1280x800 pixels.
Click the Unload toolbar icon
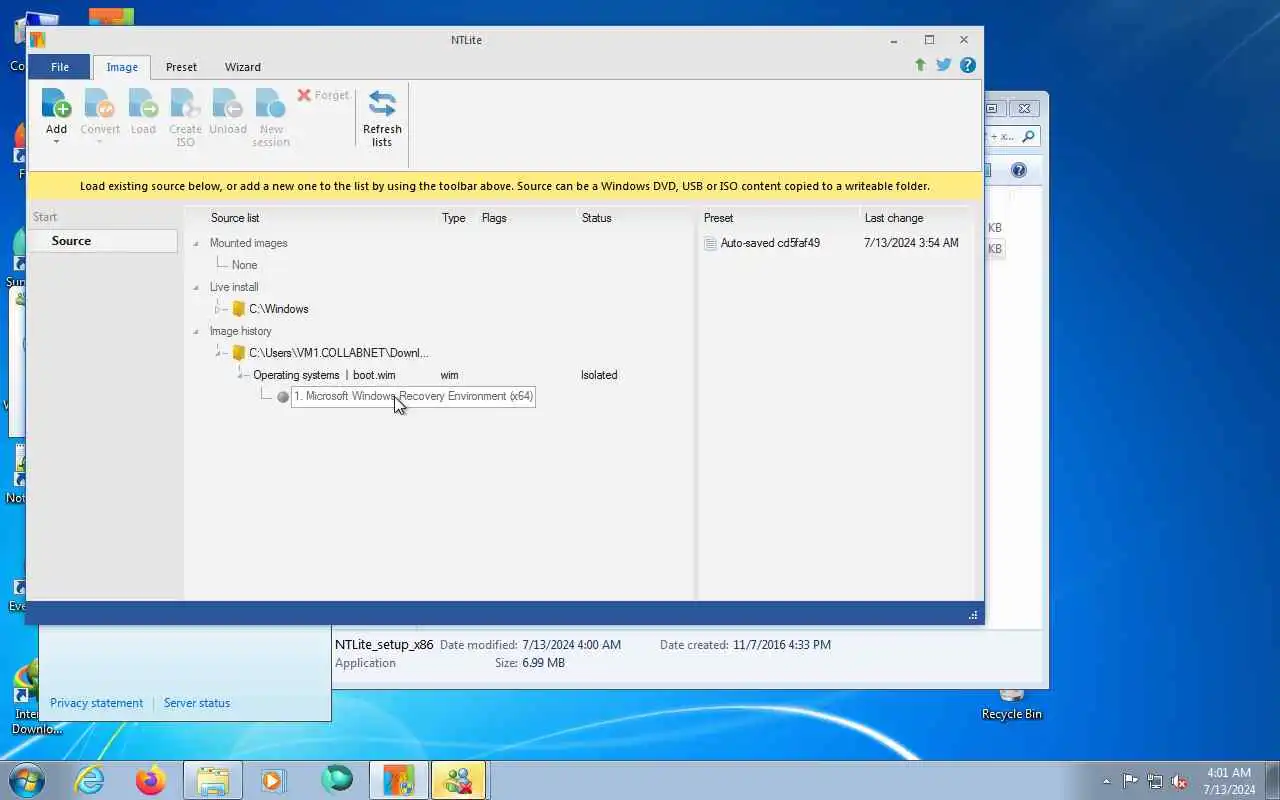pyautogui.click(x=228, y=104)
